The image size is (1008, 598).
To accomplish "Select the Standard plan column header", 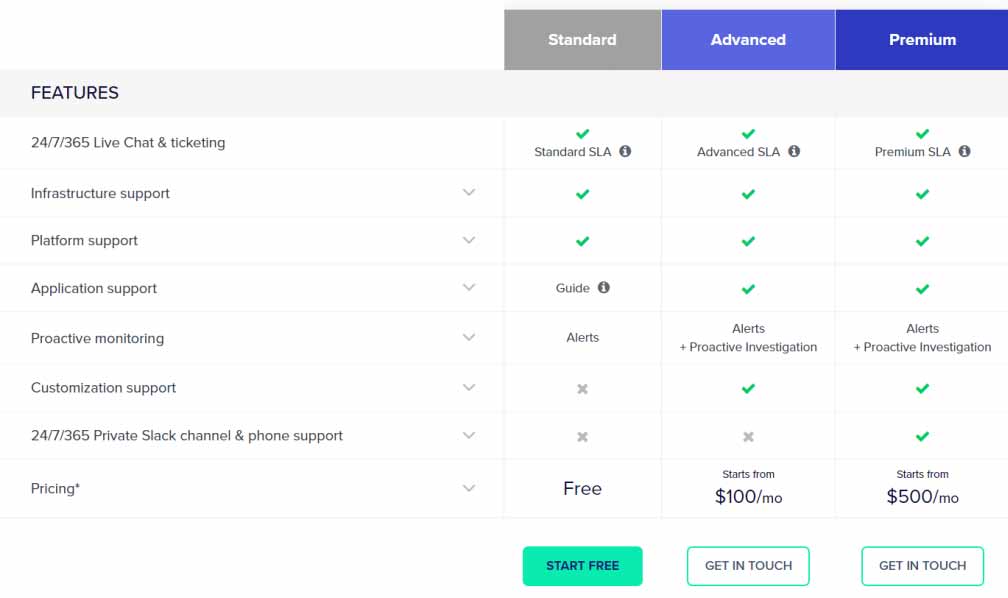I will (x=582, y=40).
